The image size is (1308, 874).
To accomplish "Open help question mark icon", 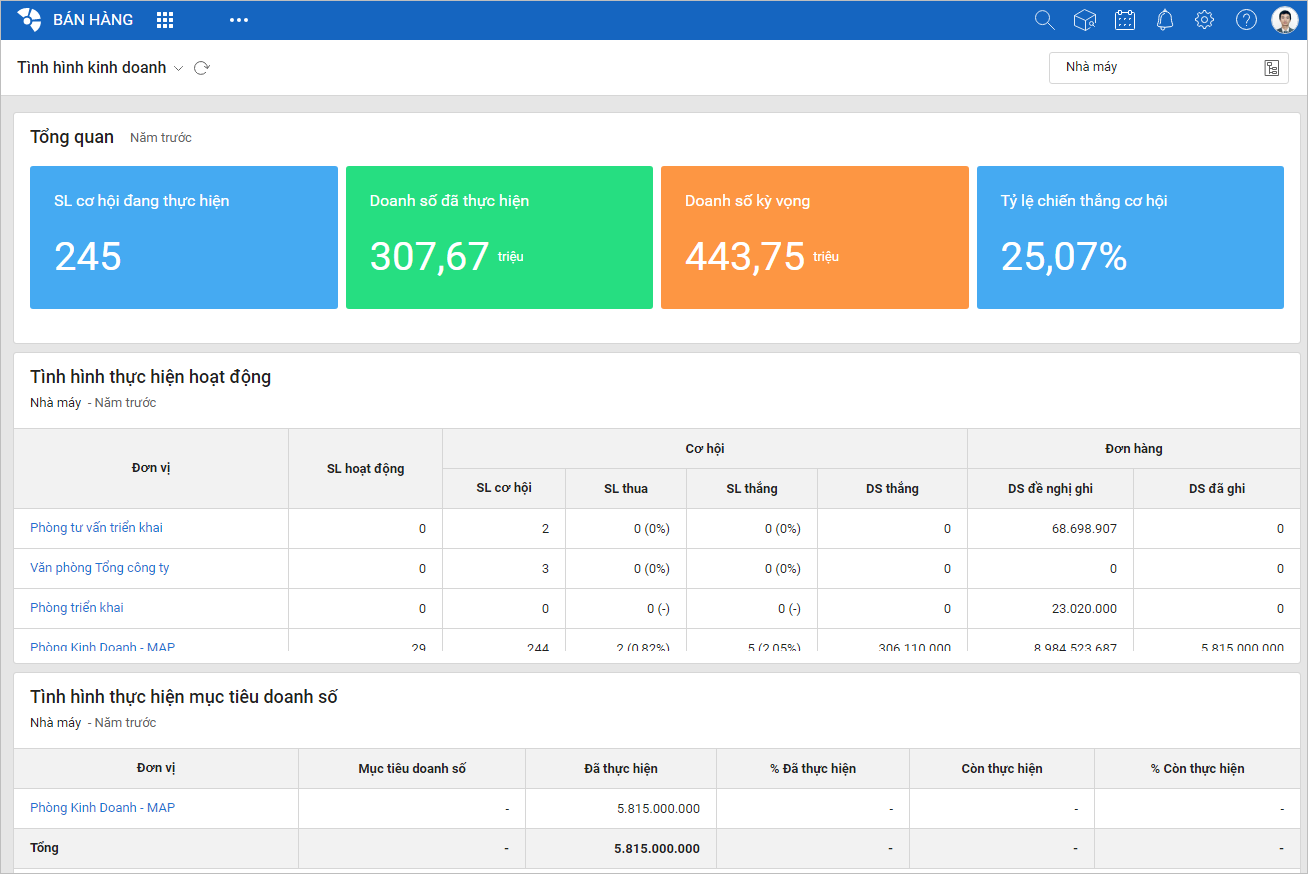I will [1246, 20].
